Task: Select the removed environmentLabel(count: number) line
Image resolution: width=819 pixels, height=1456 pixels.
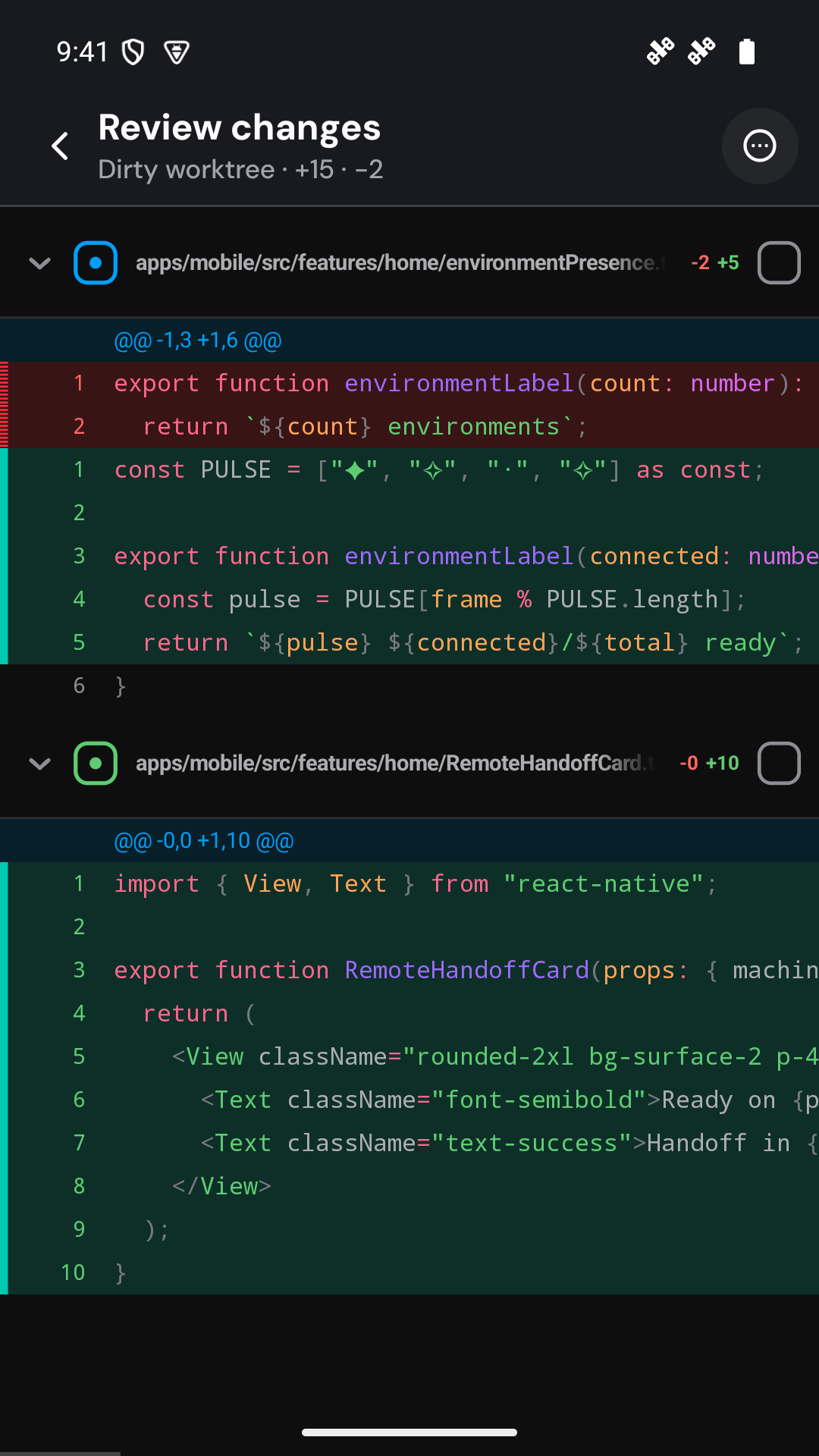Action: point(409,383)
